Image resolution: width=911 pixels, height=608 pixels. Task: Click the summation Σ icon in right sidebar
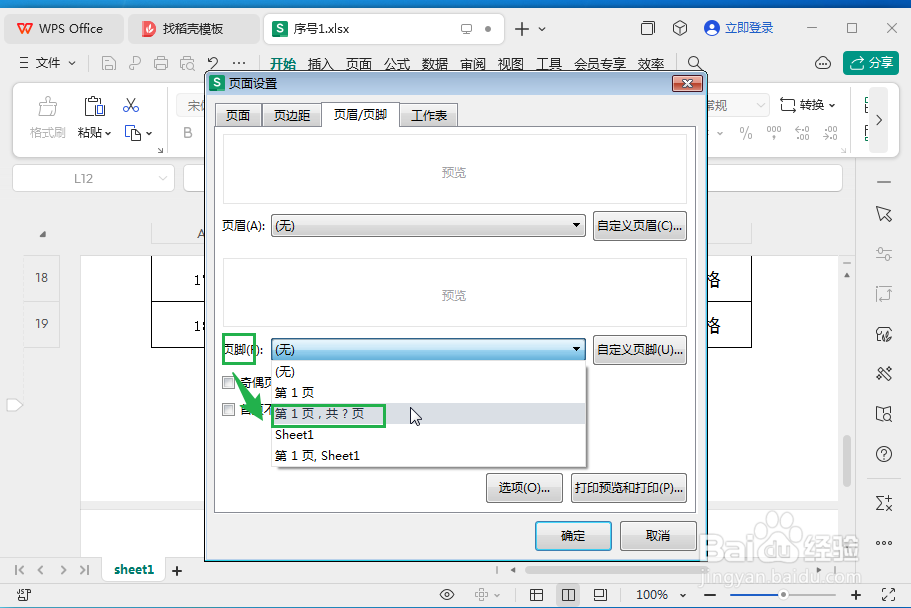pyautogui.click(x=883, y=503)
